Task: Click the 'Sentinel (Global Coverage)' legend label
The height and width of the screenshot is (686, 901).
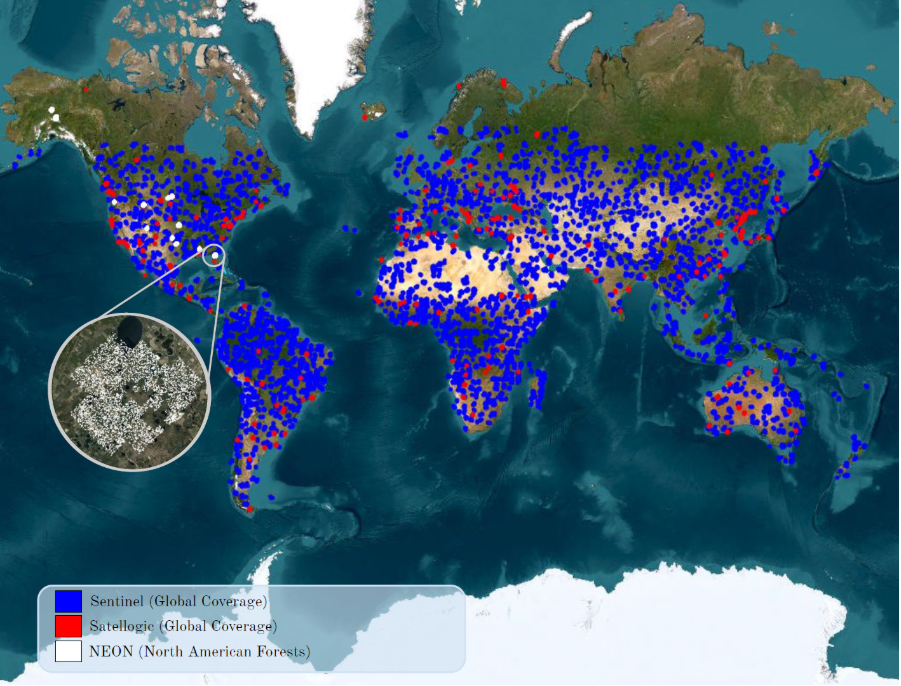Action: click(x=179, y=602)
